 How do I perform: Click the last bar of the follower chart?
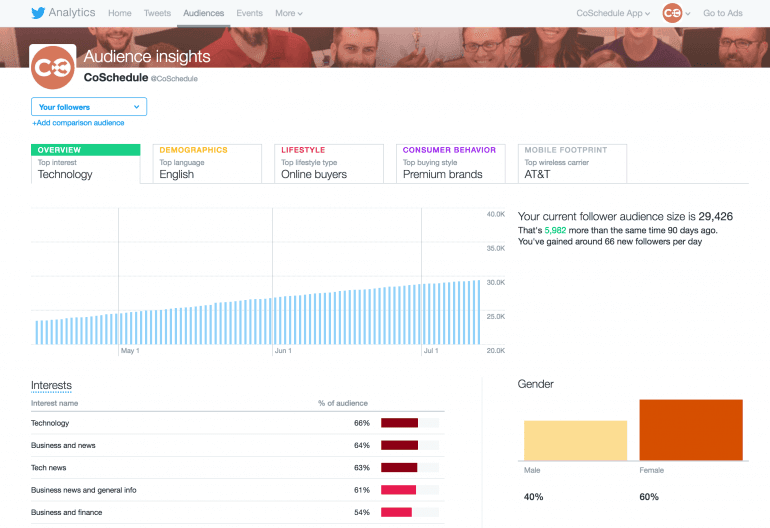[479, 312]
